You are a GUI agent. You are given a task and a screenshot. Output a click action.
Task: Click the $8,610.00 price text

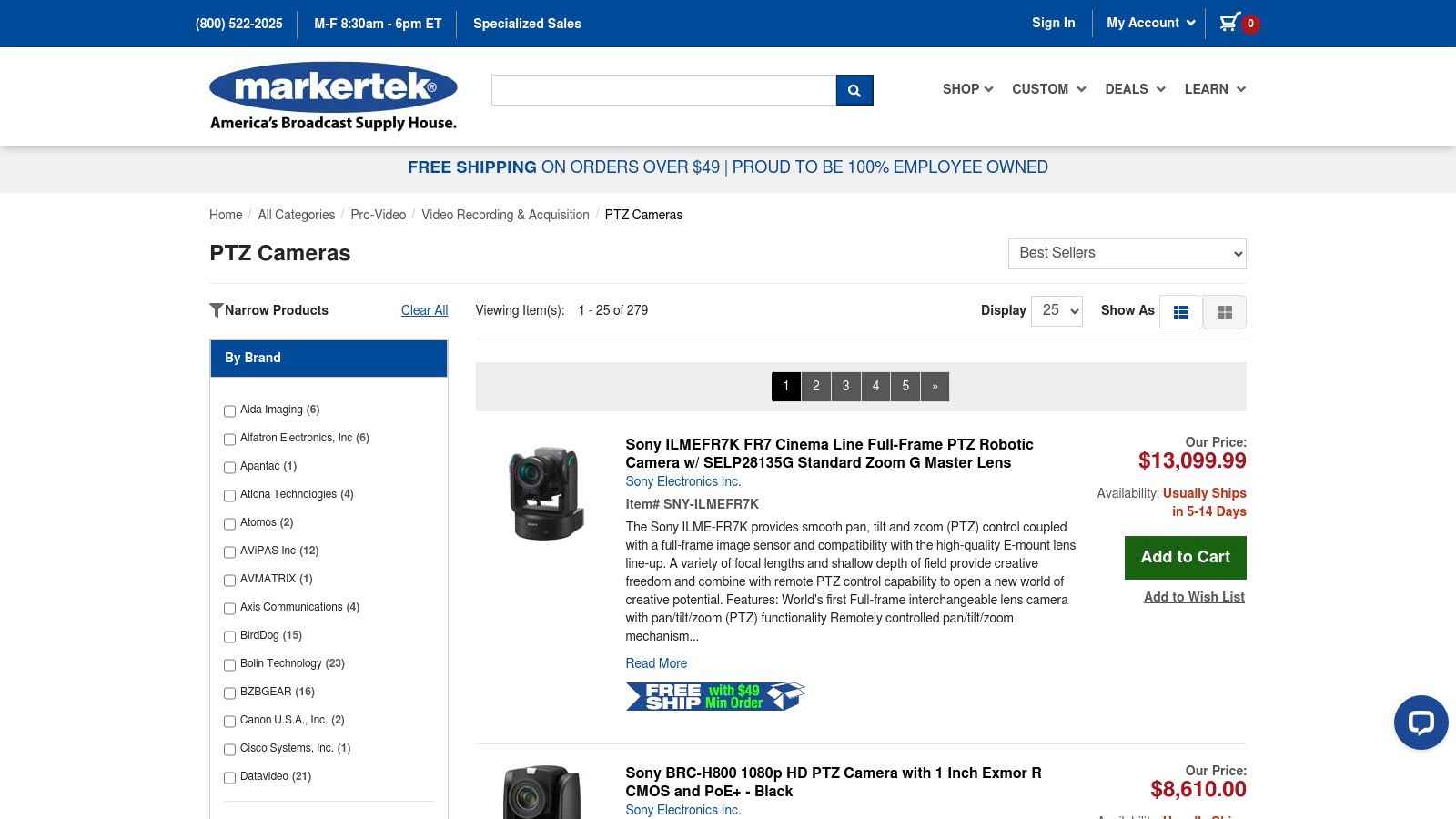1198,790
